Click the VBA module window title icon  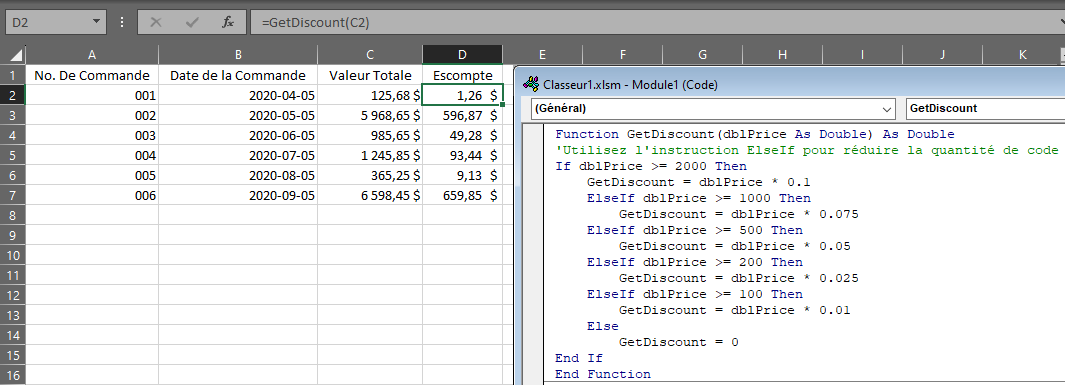(531, 85)
